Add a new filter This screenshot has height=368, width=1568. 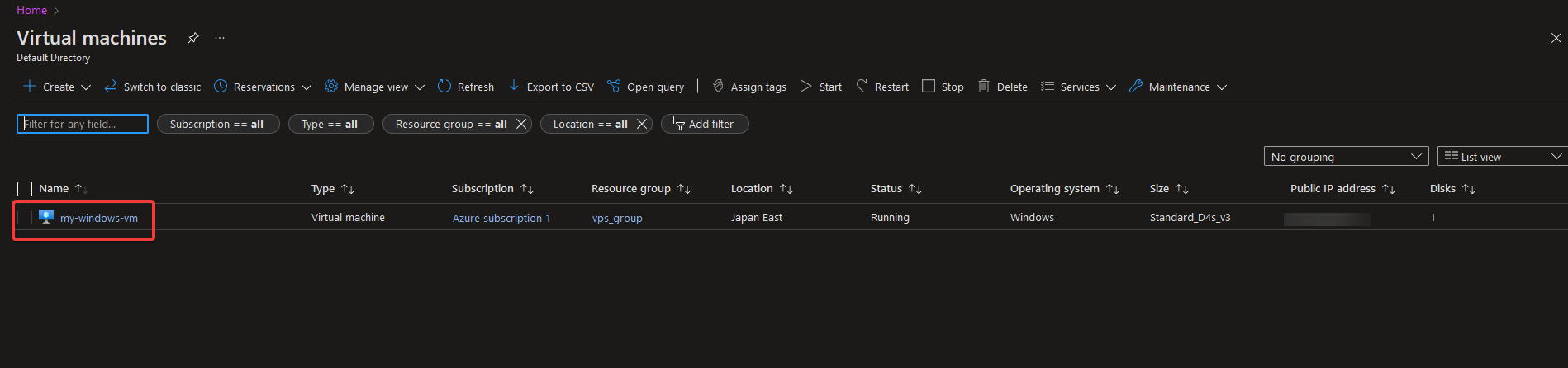pyautogui.click(x=705, y=124)
